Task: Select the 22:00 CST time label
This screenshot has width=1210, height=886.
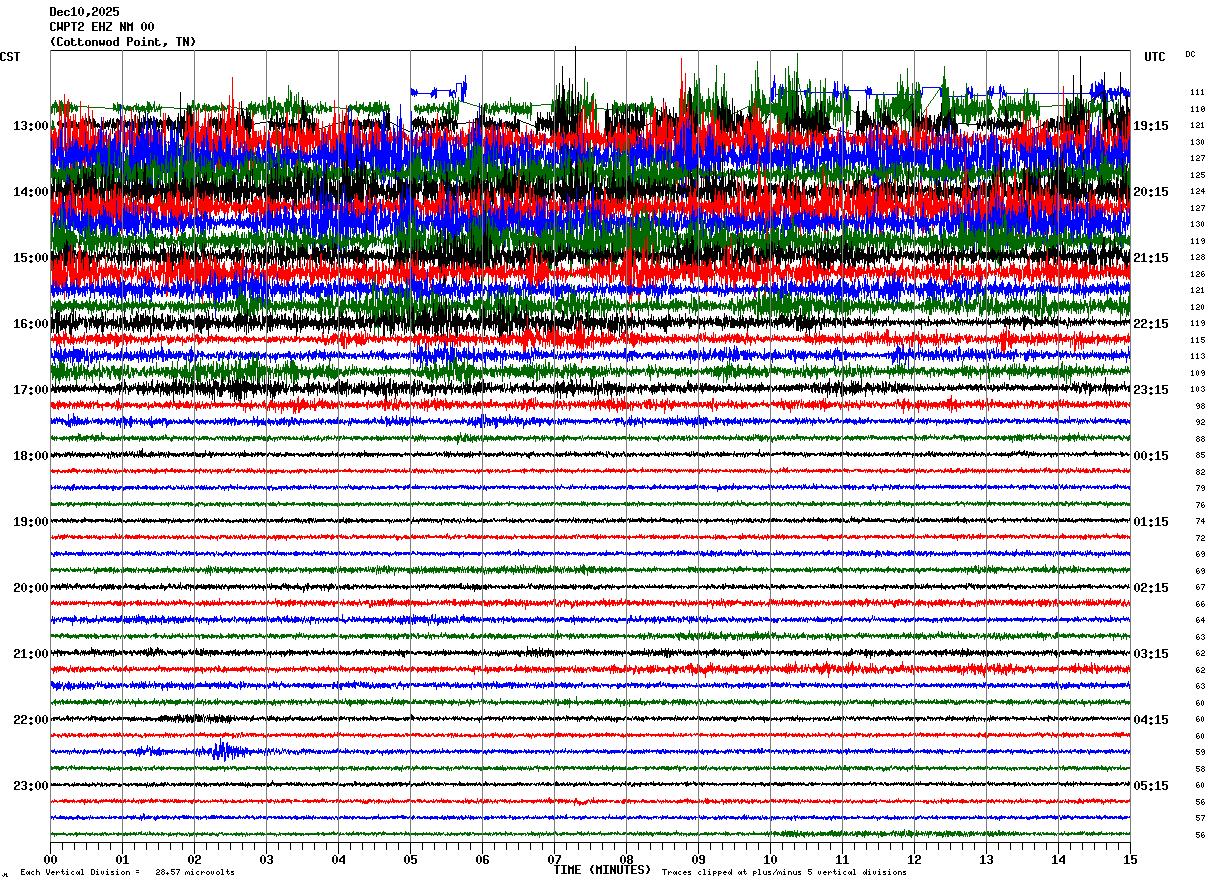Action: pyautogui.click(x=30, y=720)
